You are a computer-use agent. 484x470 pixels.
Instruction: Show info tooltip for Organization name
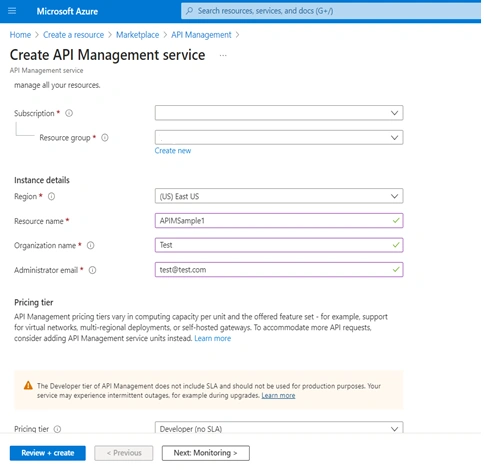(x=90, y=245)
